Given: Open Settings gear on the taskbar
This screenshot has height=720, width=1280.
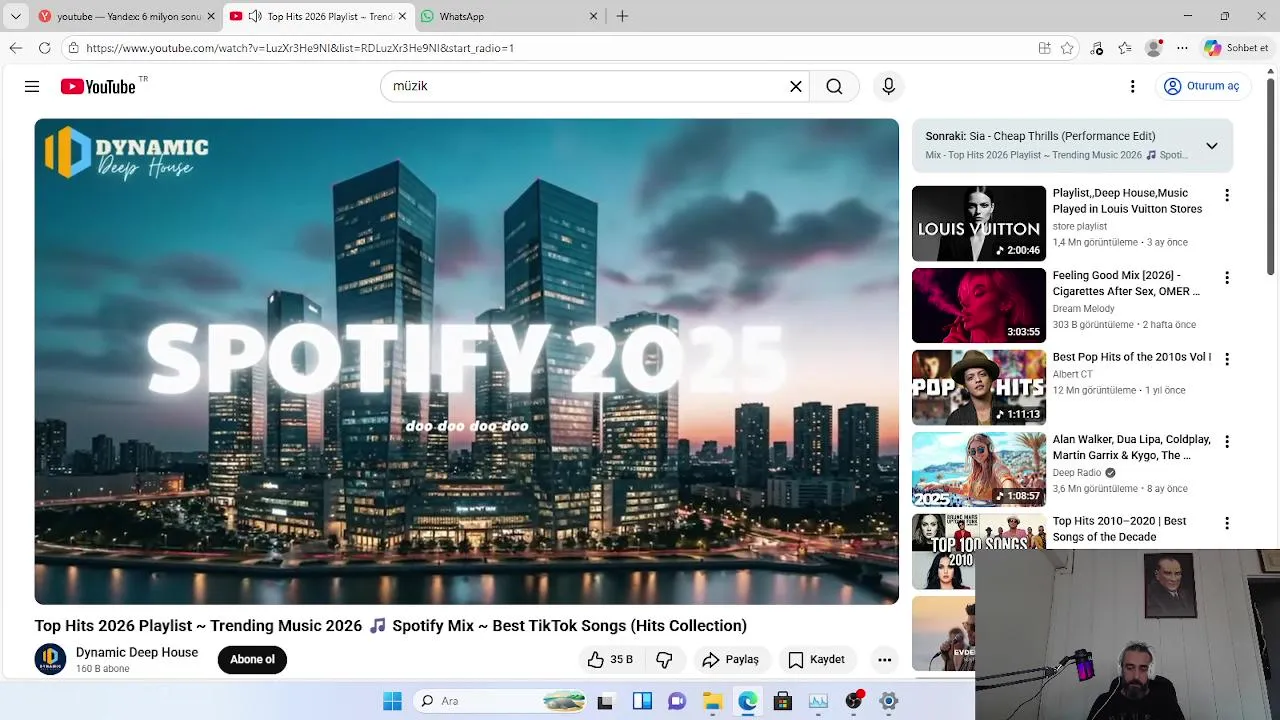Looking at the screenshot, I should tap(888, 701).
